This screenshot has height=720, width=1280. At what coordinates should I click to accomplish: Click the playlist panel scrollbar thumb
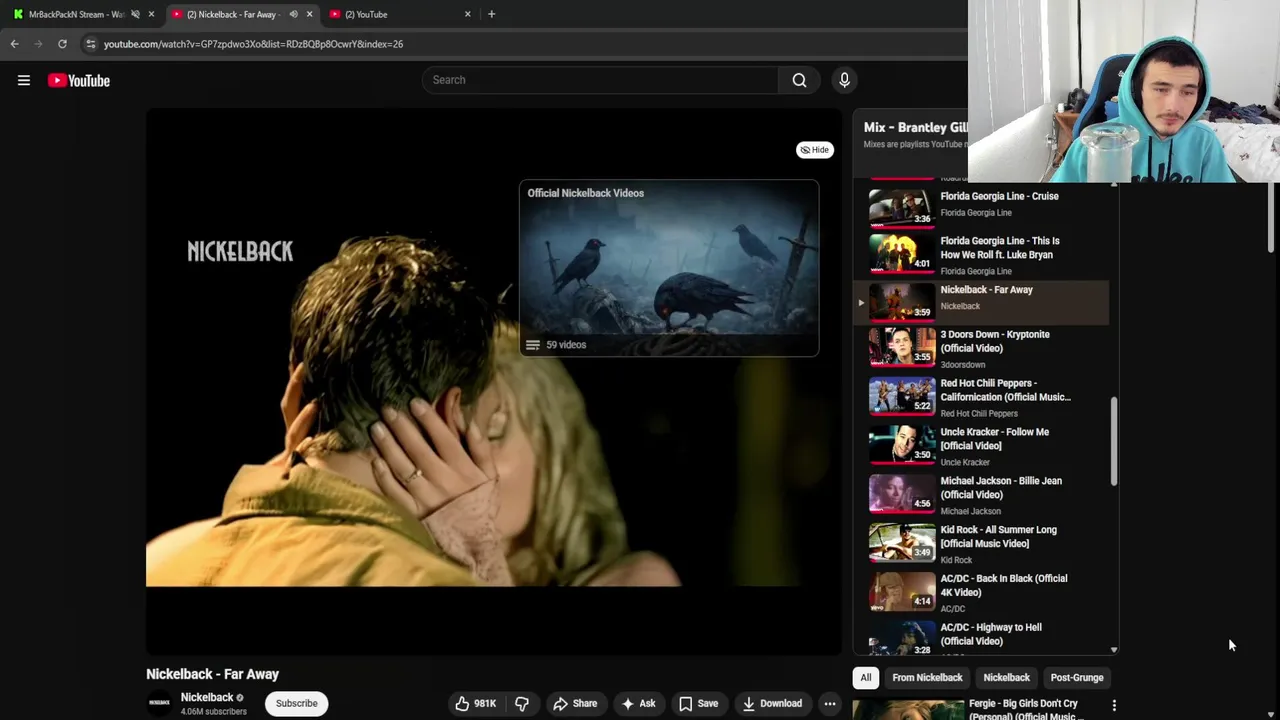click(x=1114, y=441)
